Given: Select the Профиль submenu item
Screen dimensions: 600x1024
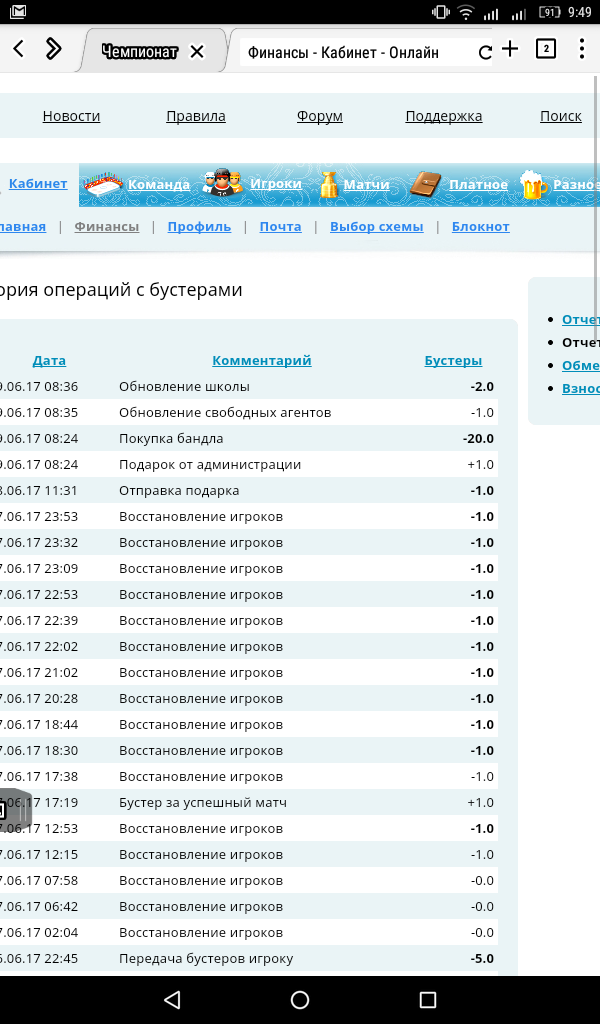Looking at the screenshot, I should coord(199,227).
